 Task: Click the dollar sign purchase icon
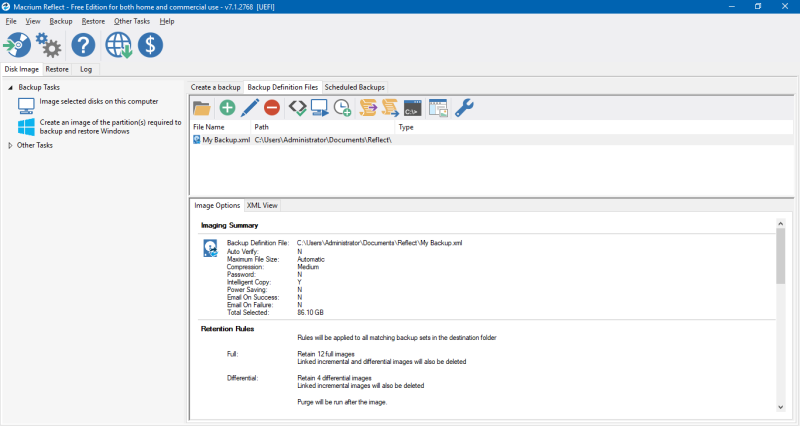click(151, 45)
